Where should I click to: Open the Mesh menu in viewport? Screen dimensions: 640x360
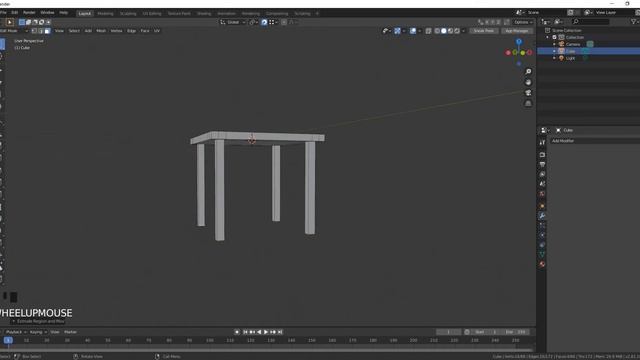[101, 31]
